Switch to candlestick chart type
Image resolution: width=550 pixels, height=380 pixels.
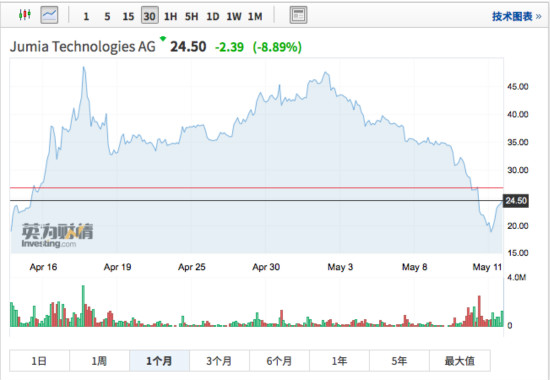pyautogui.click(x=25, y=15)
